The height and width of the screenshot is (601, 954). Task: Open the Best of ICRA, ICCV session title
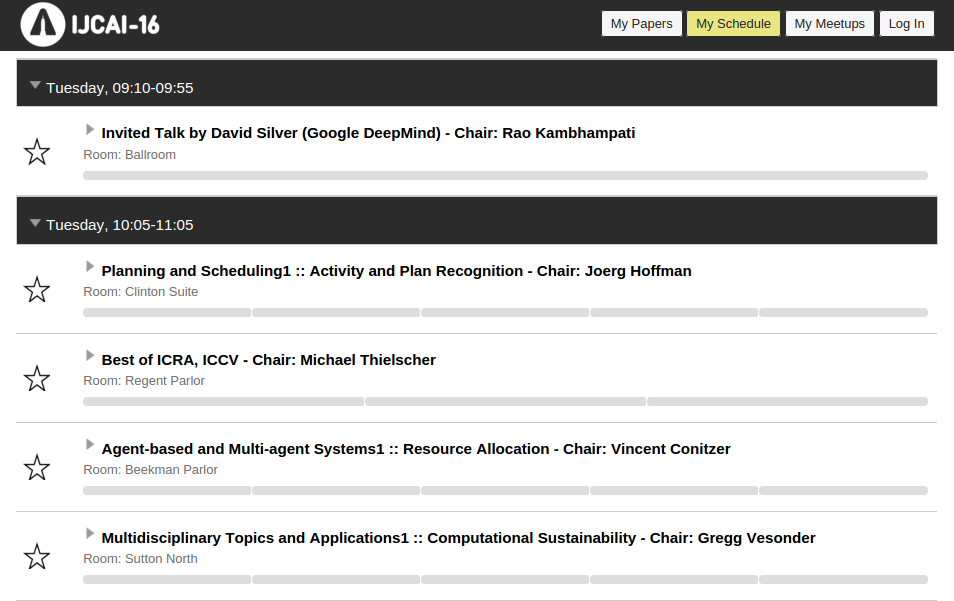(x=268, y=360)
